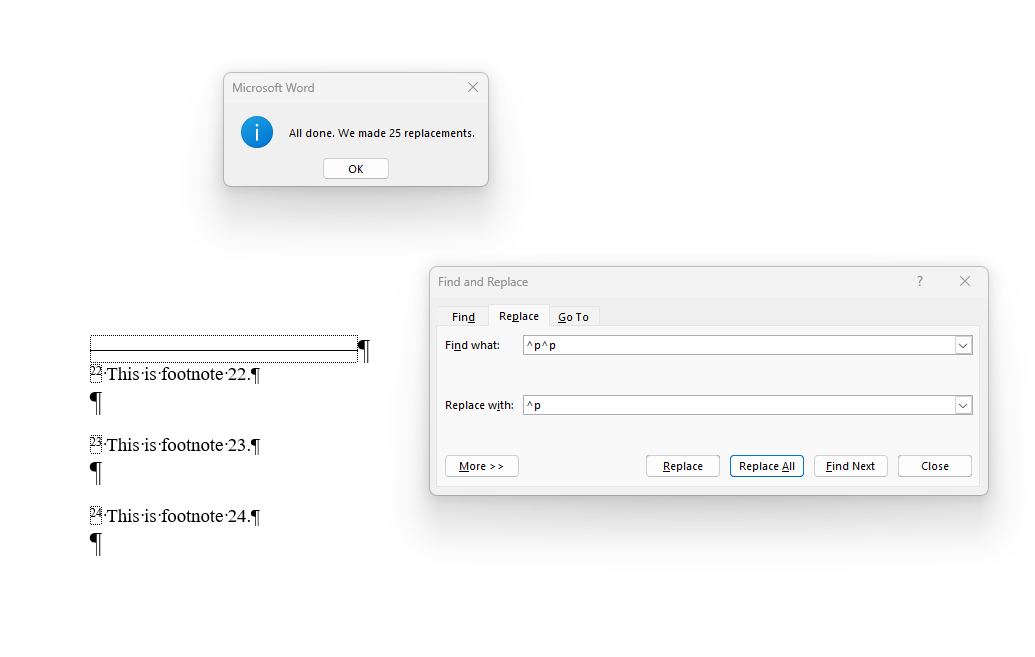
Task: Switch to the Find tab
Action: (x=462, y=316)
